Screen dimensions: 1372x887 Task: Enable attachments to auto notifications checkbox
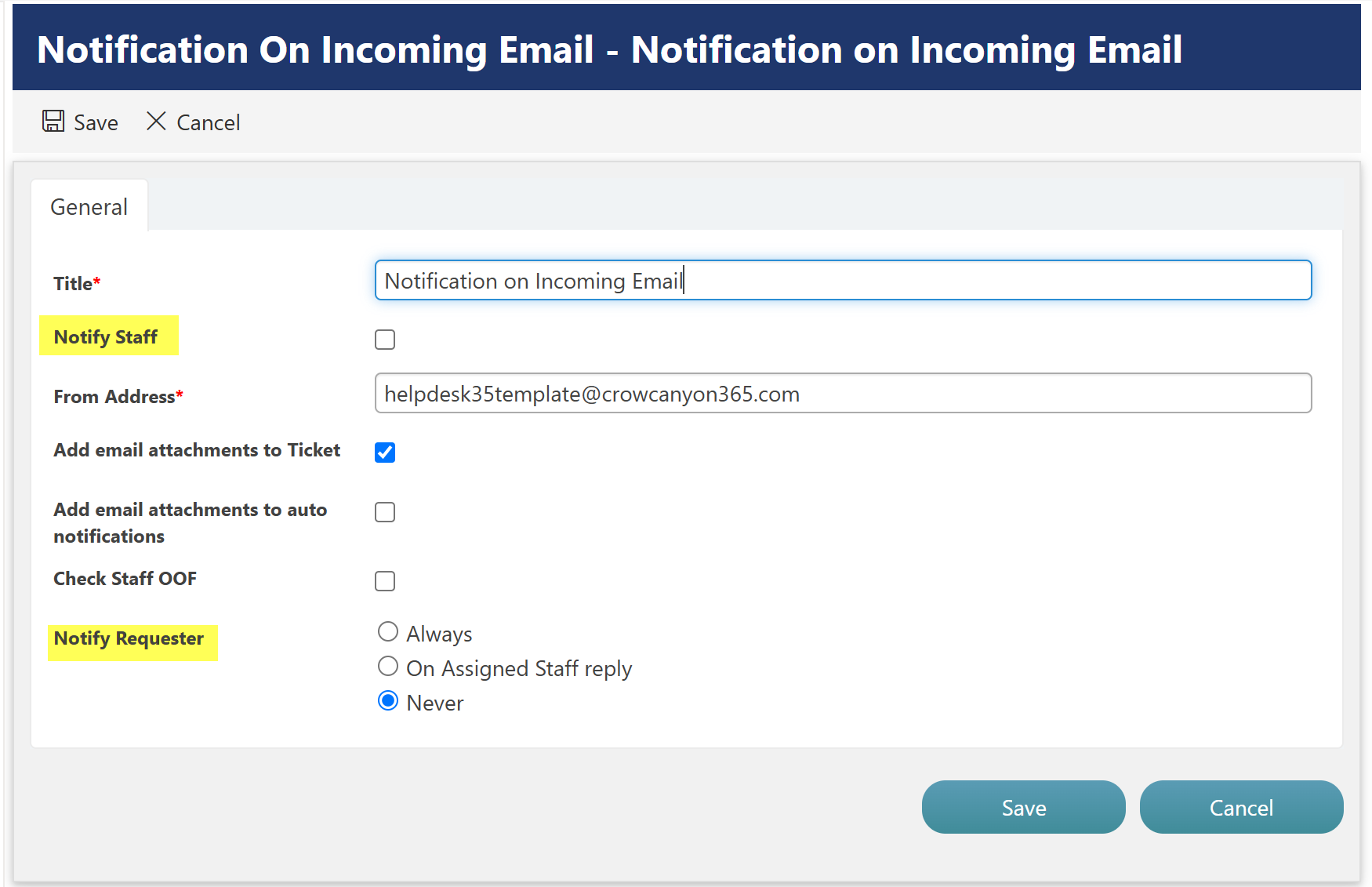point(385,512)
